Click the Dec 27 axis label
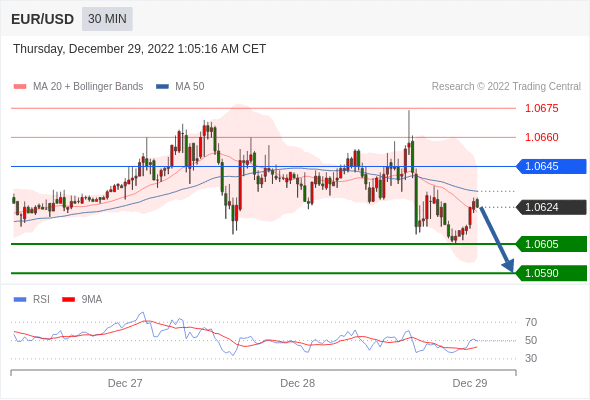Viewport: 590px width, 400px height. coord(125,383)
